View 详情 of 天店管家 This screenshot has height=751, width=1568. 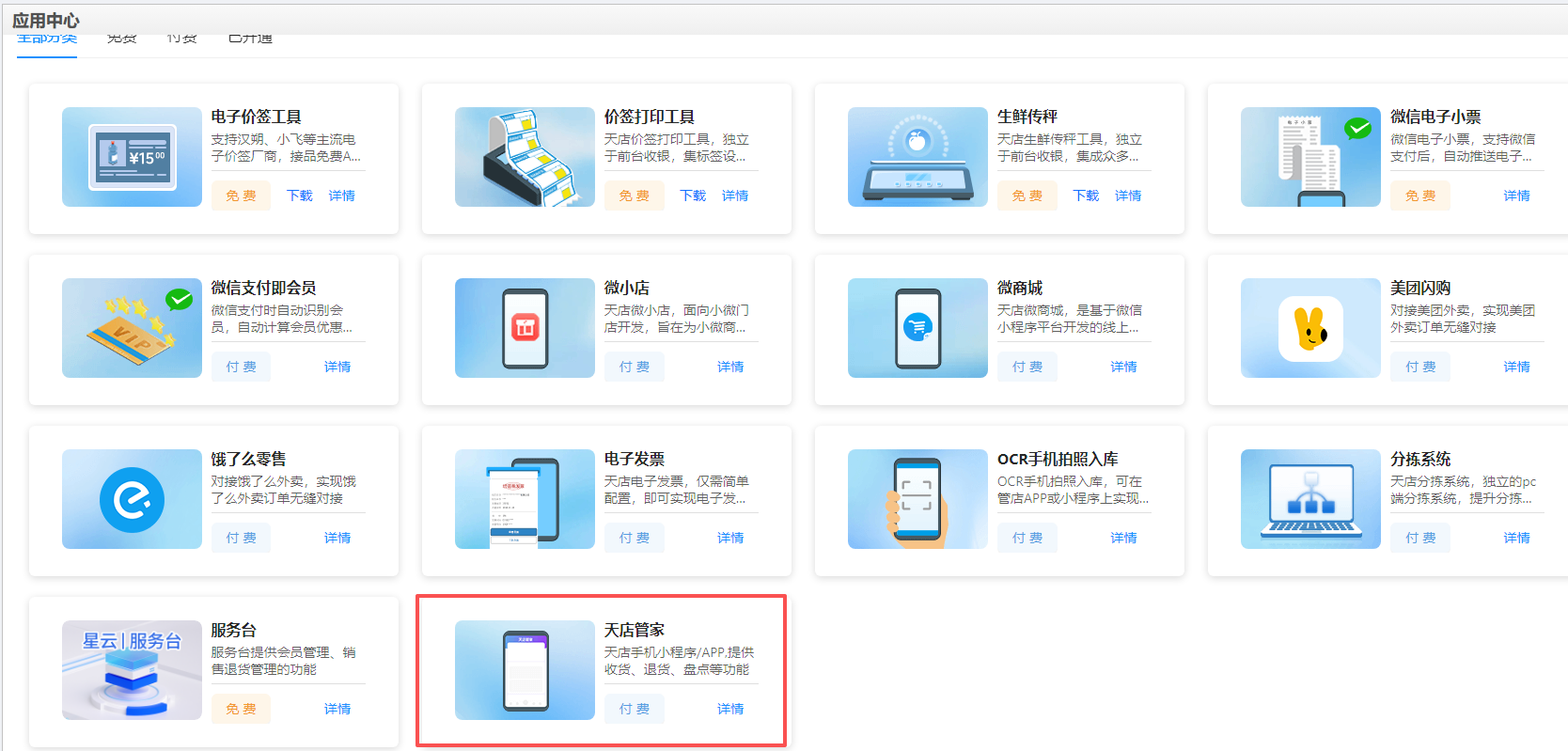pyautogui.click(x=730, y=709)
